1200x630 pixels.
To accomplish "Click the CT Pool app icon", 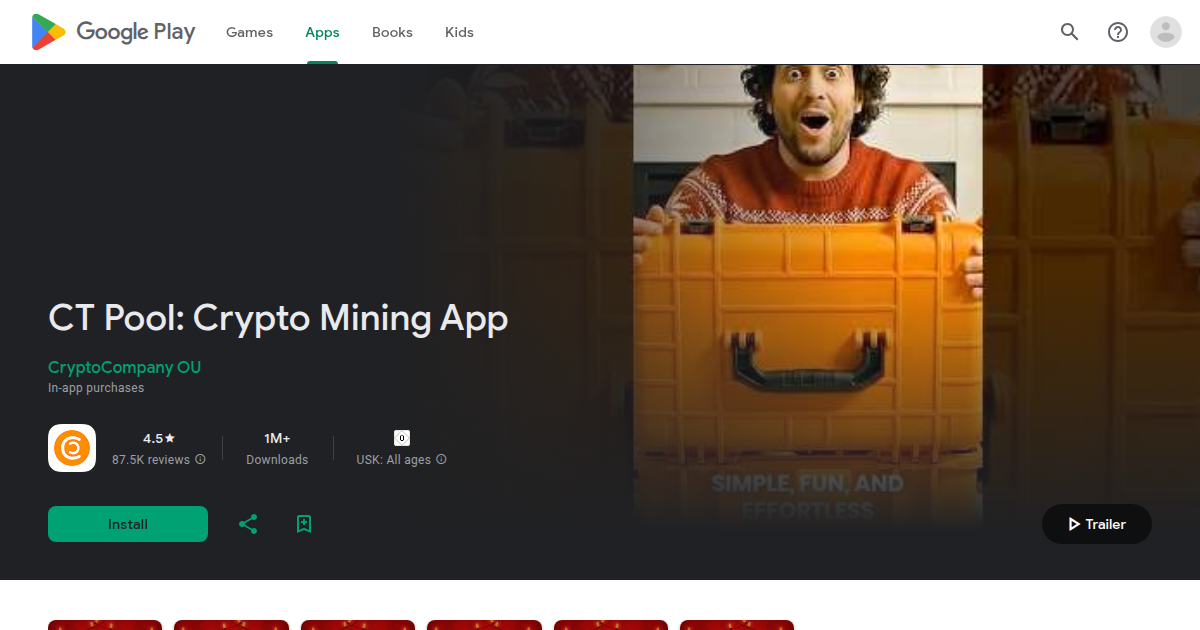I will [72, 448].
